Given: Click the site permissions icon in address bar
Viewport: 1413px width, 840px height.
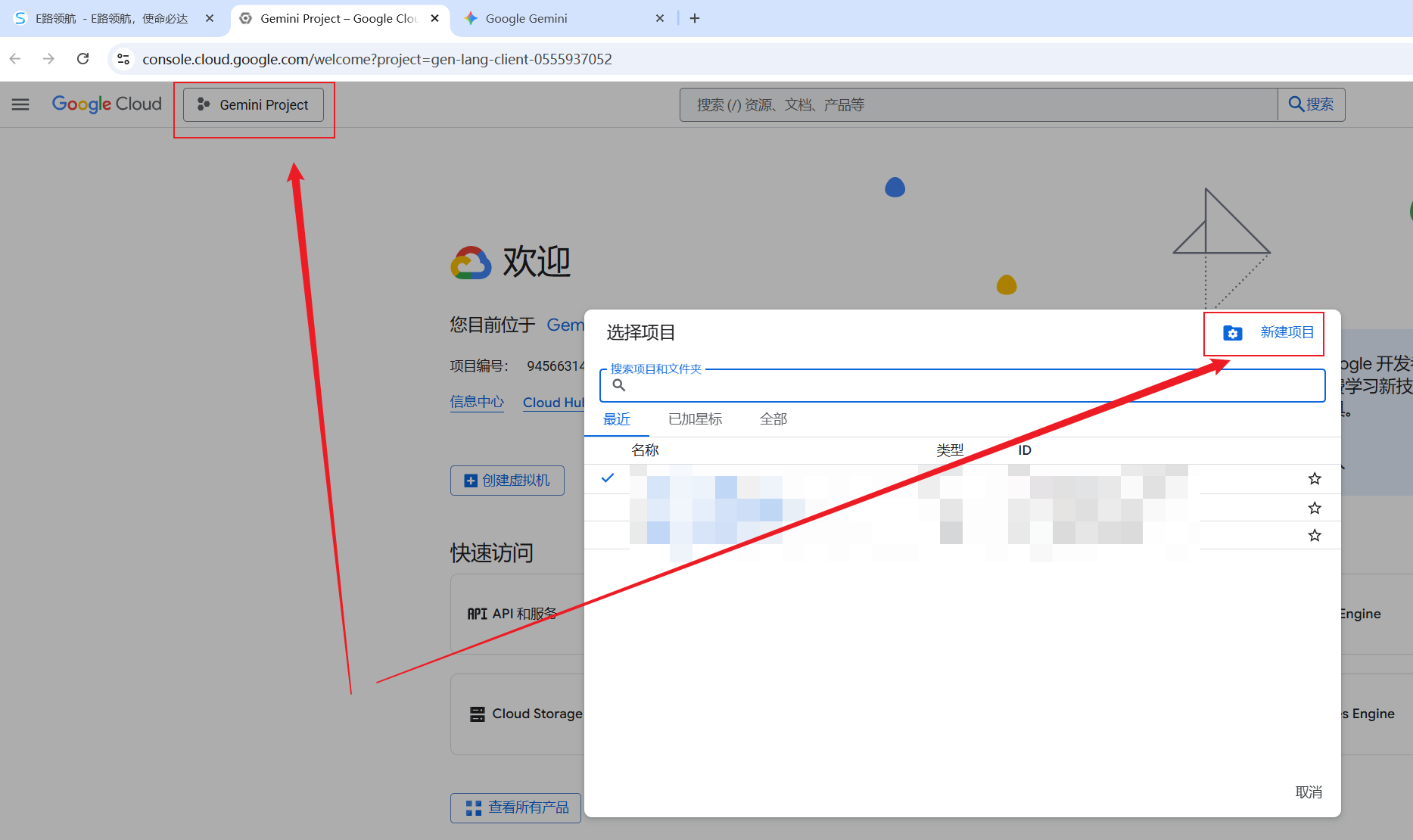Looking at the screenshot, I should 123,59.
